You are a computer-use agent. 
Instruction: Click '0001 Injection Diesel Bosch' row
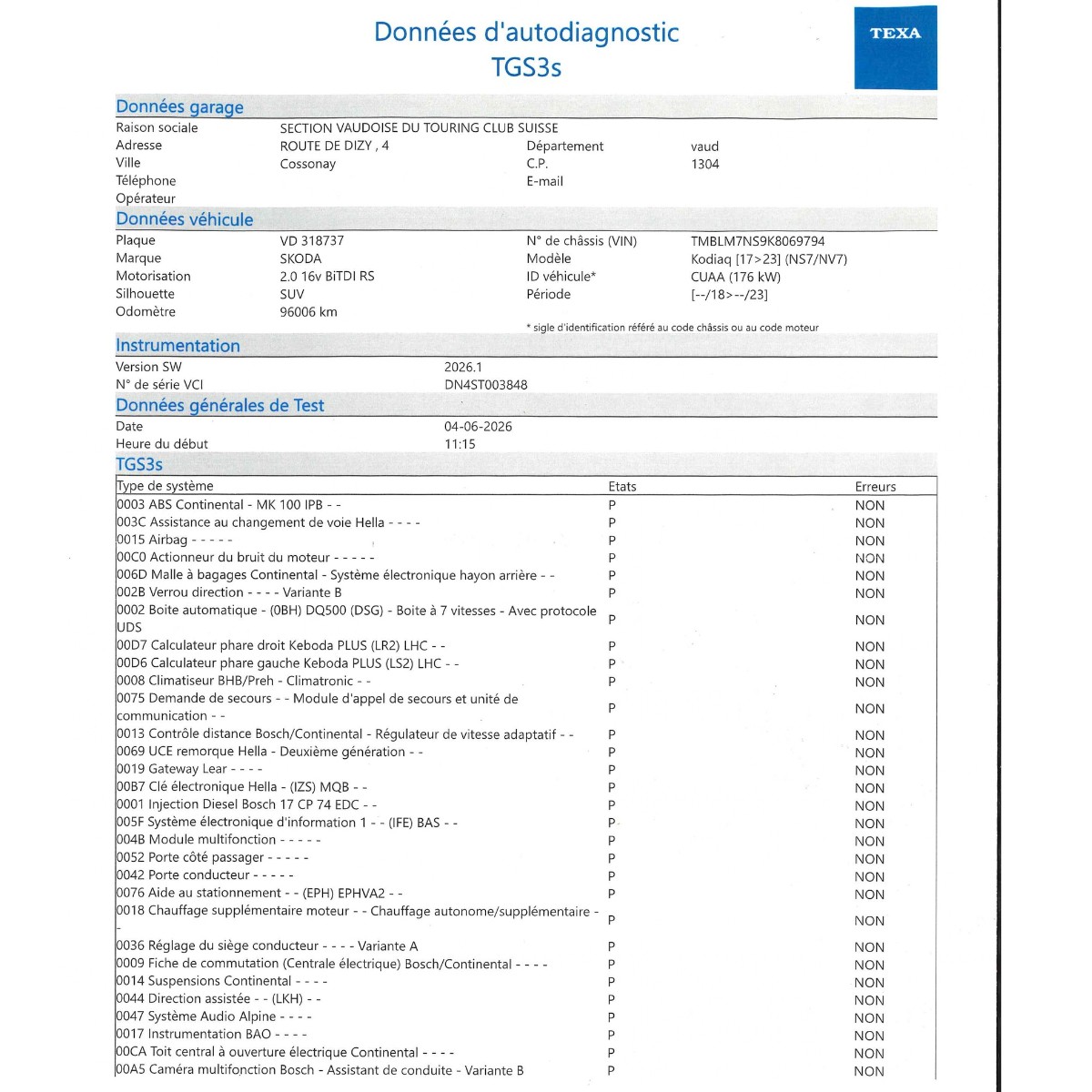point(526,805)
